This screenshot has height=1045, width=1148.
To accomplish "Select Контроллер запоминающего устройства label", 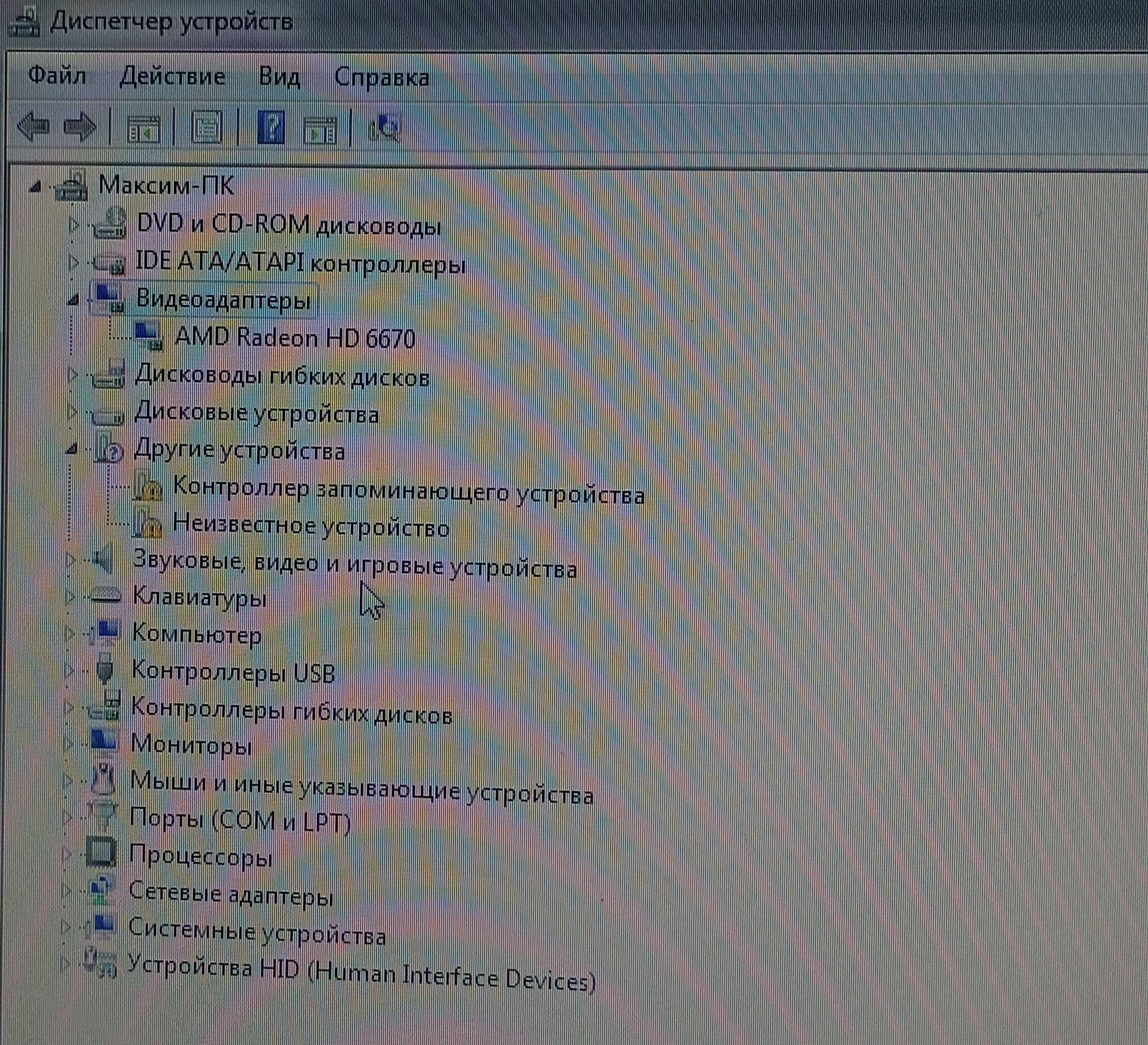I will [x=409, y=492].
